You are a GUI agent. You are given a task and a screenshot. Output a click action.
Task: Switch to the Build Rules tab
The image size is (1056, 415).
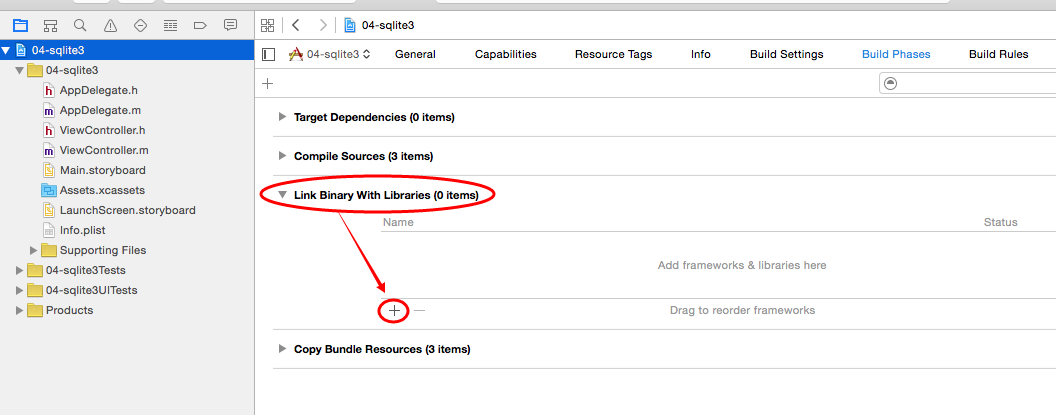tap(999, 55)
